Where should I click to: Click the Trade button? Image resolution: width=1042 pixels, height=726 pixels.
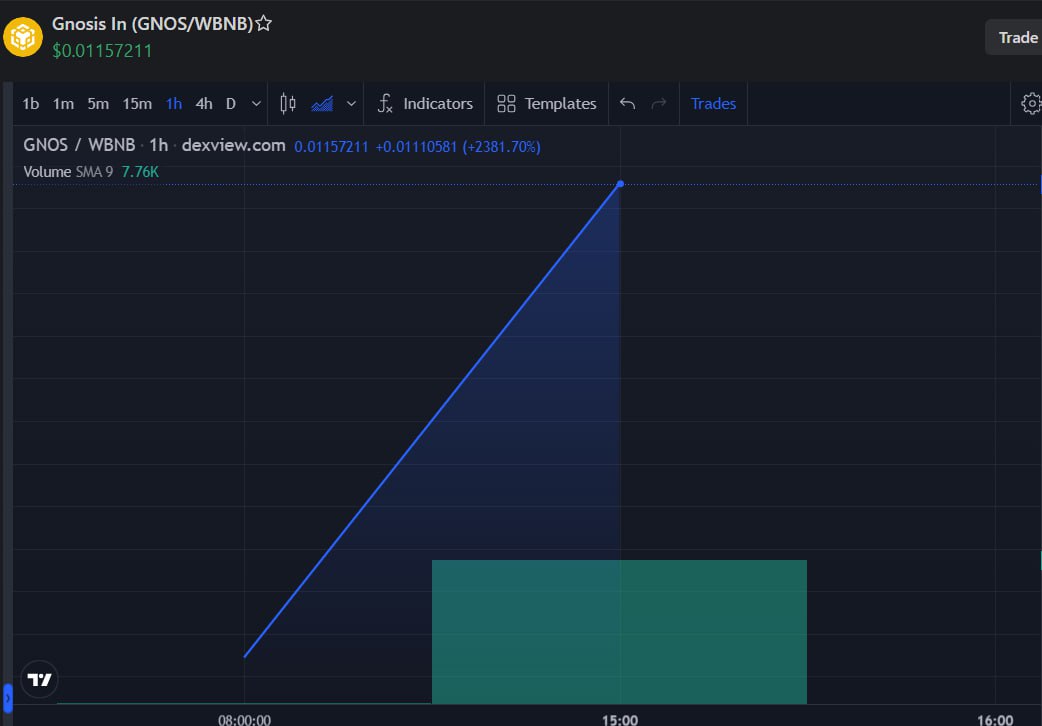pyautogui.click(x=1017, y=37)
